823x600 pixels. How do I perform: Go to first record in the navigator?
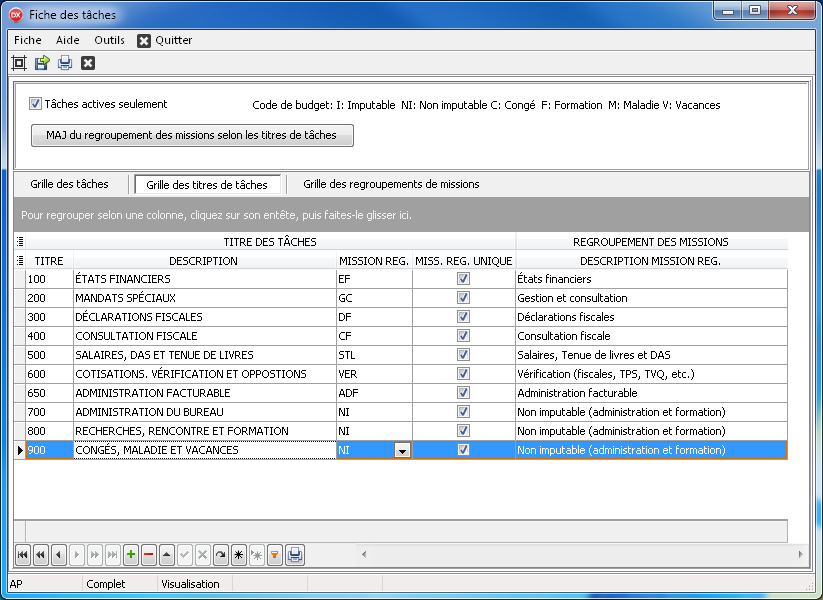click(x=23, y=555)
